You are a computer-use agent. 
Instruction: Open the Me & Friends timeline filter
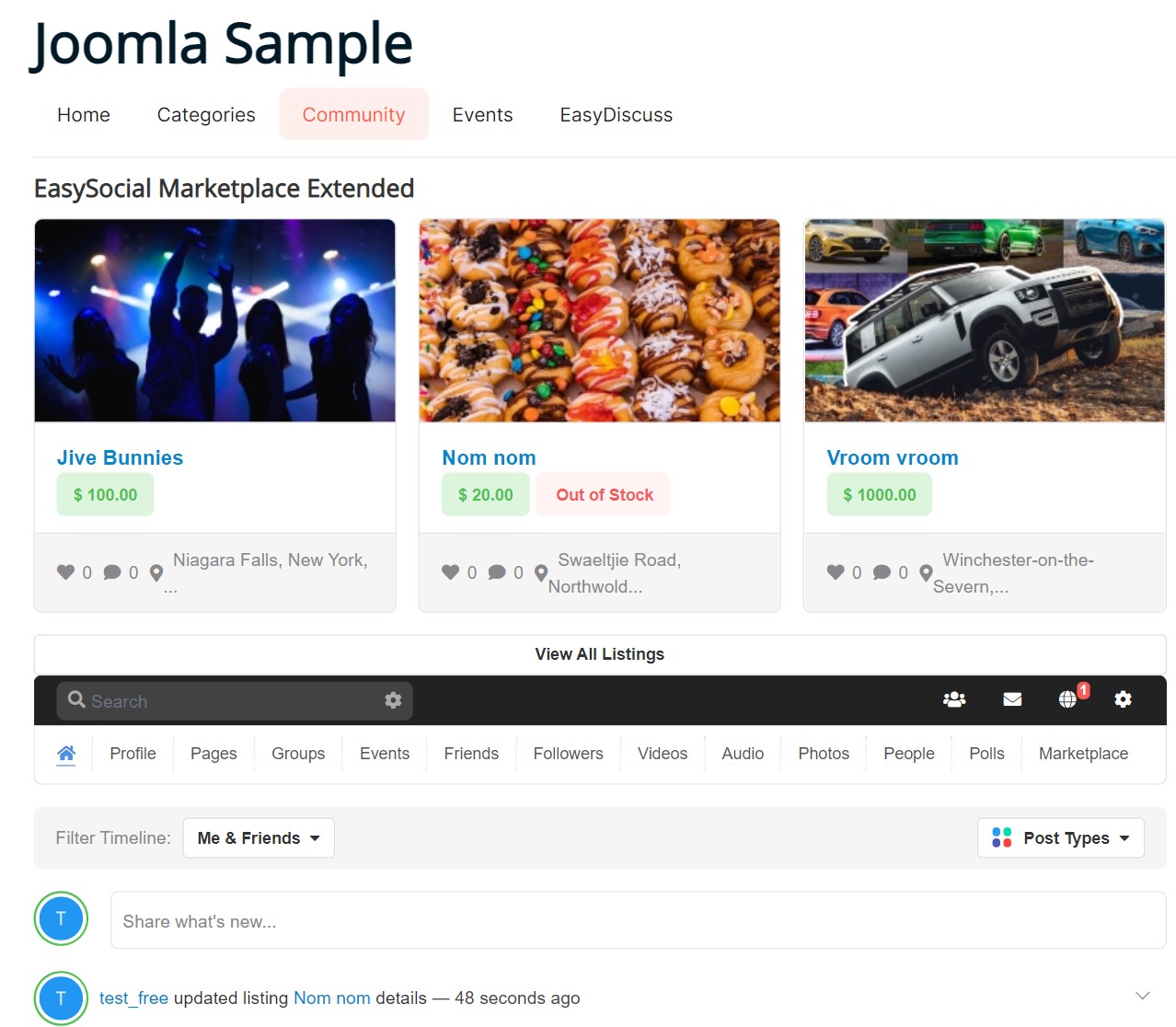pyautogui.click(x=259, y=838)
